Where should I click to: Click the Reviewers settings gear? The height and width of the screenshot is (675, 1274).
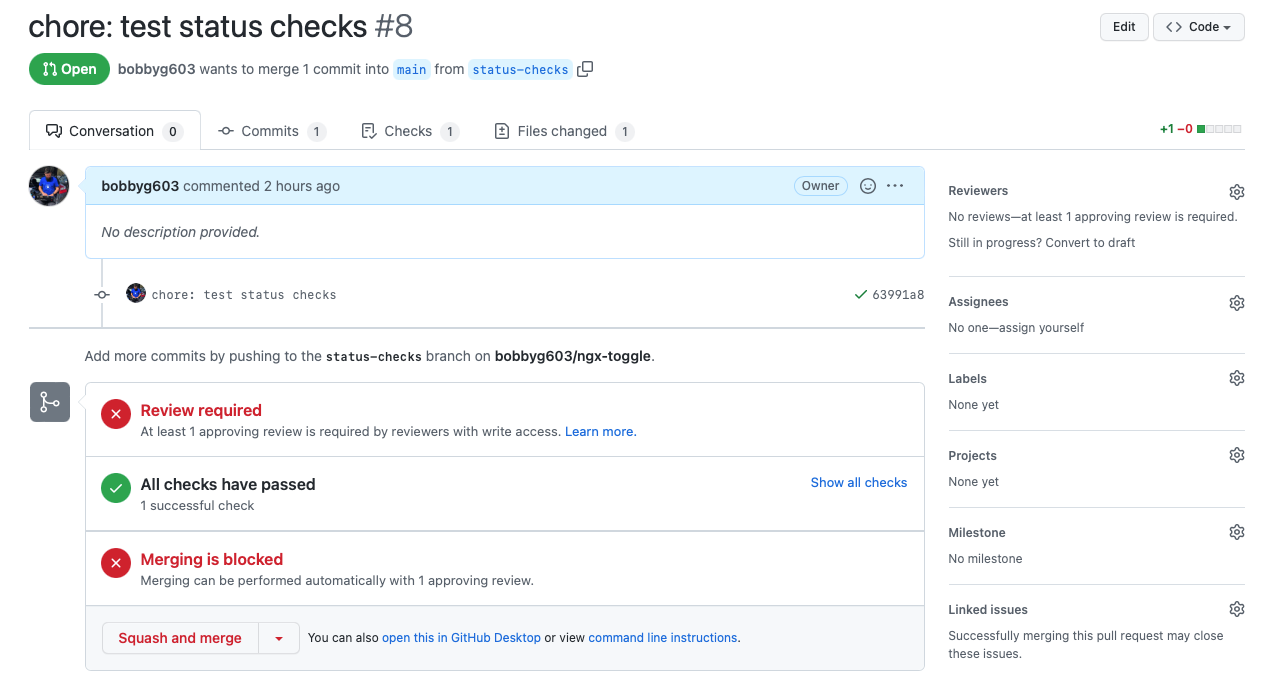[x=1237, y=191]
